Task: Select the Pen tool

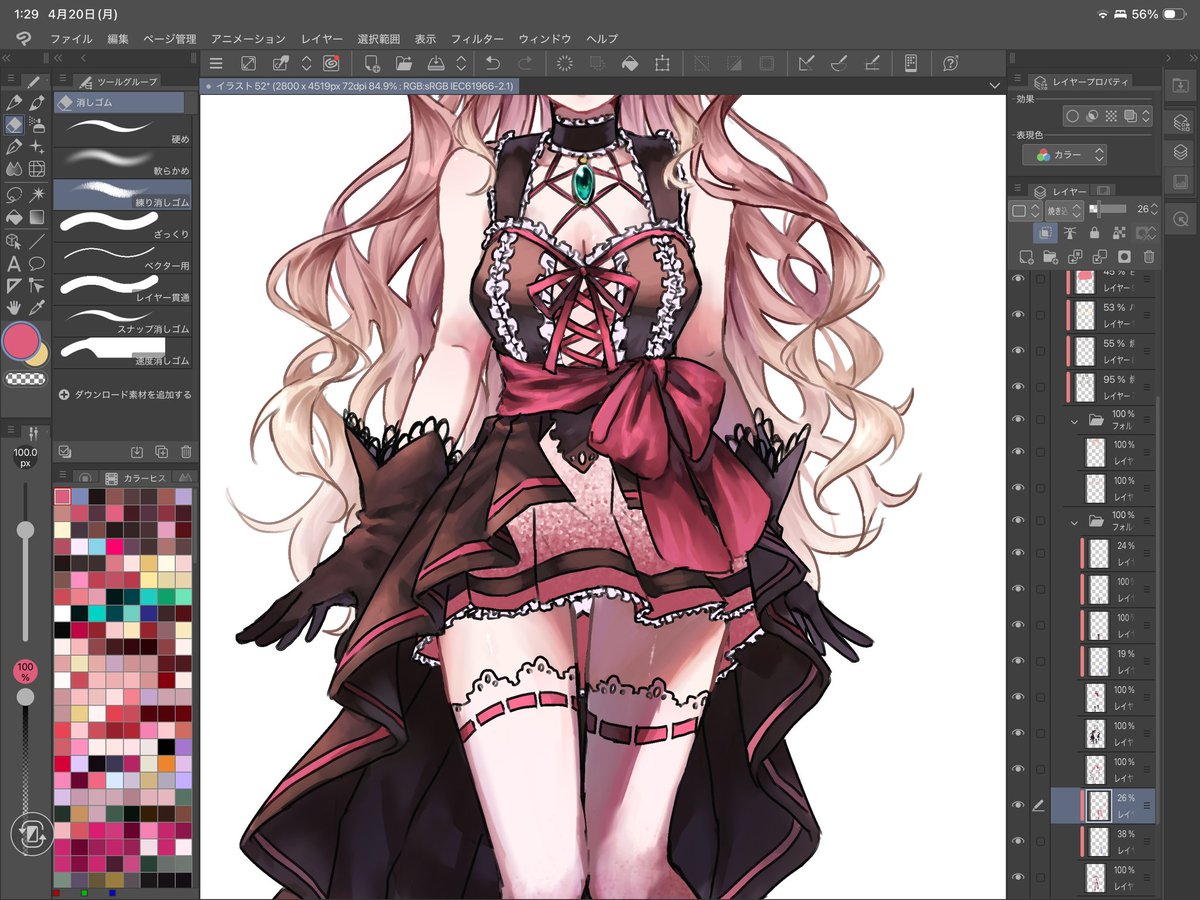Action: click(14, 103)
